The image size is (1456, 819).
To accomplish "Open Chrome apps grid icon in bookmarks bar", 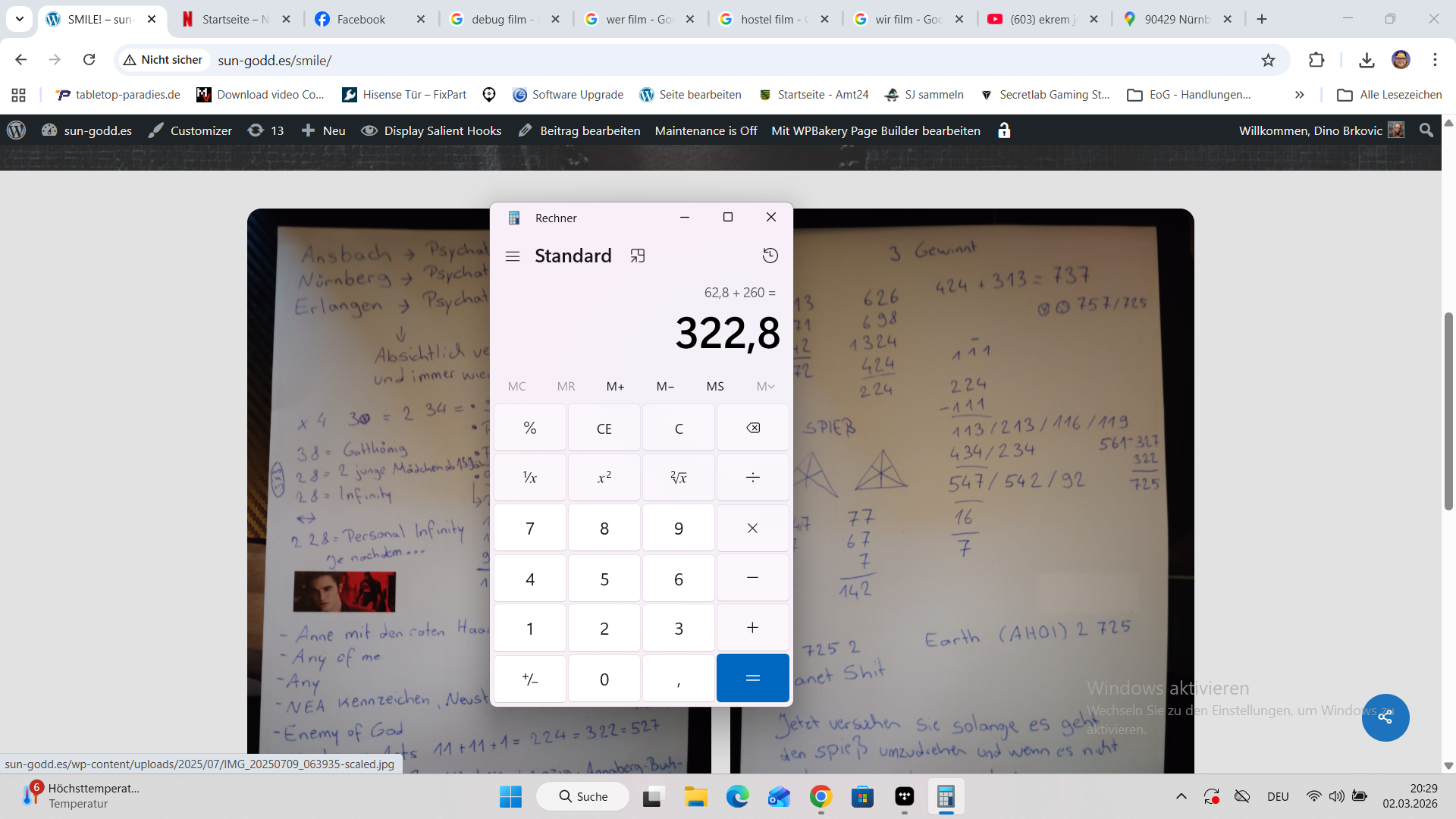I will pos(19,95).
